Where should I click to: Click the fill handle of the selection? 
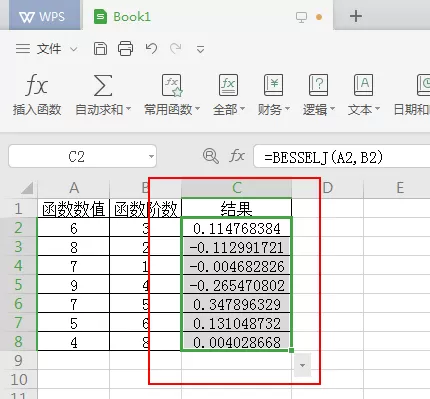(292, 350)
